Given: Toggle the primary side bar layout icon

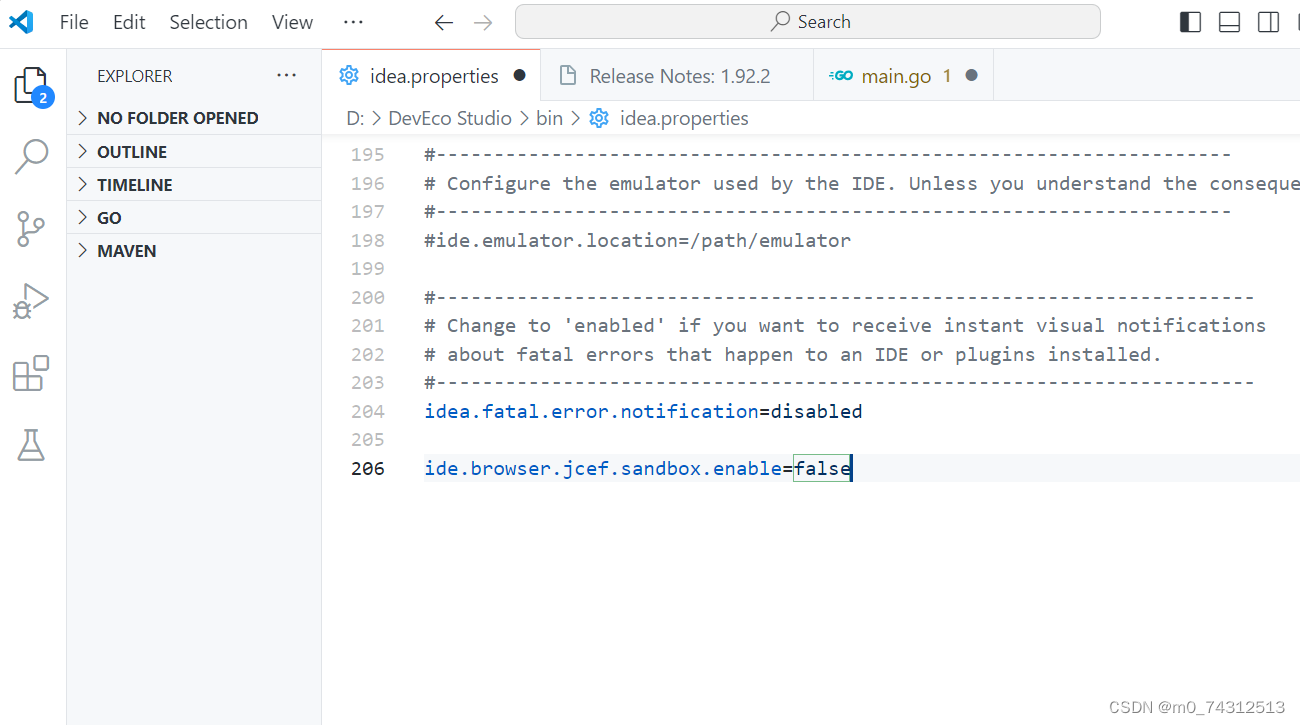Looking at the screenshot, I should click(x=1190, y=22).
